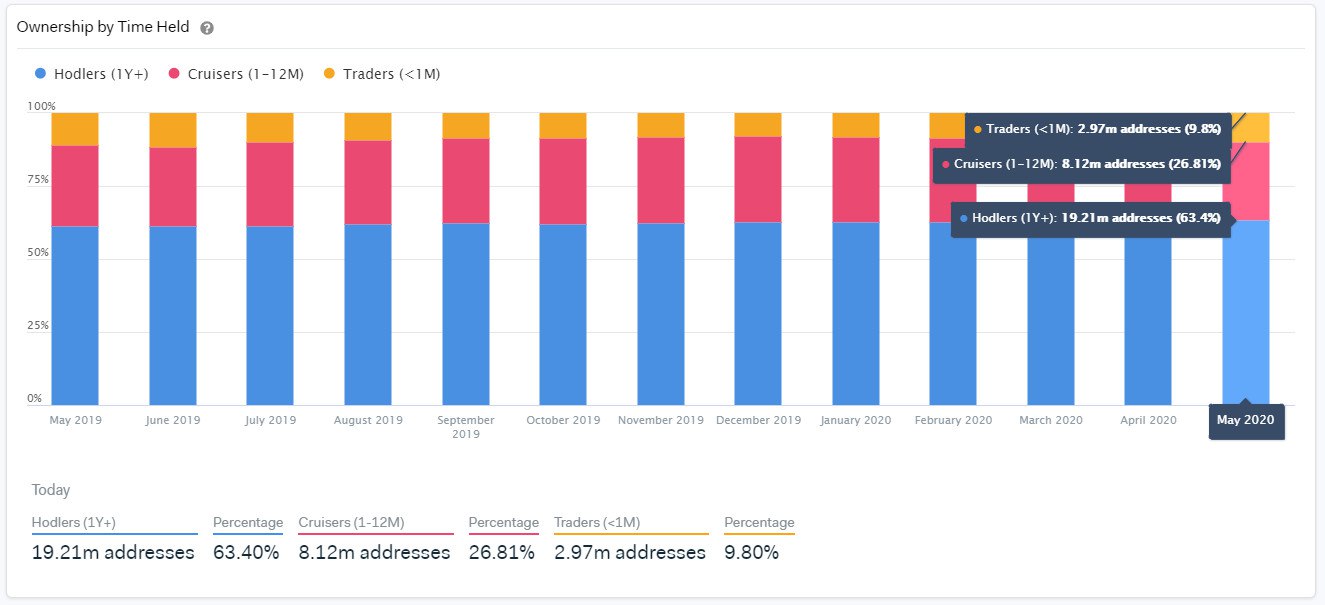Click the Hodlers 19.21m addresses stat
The image size is (1325, 605).
tap(113, 552)
